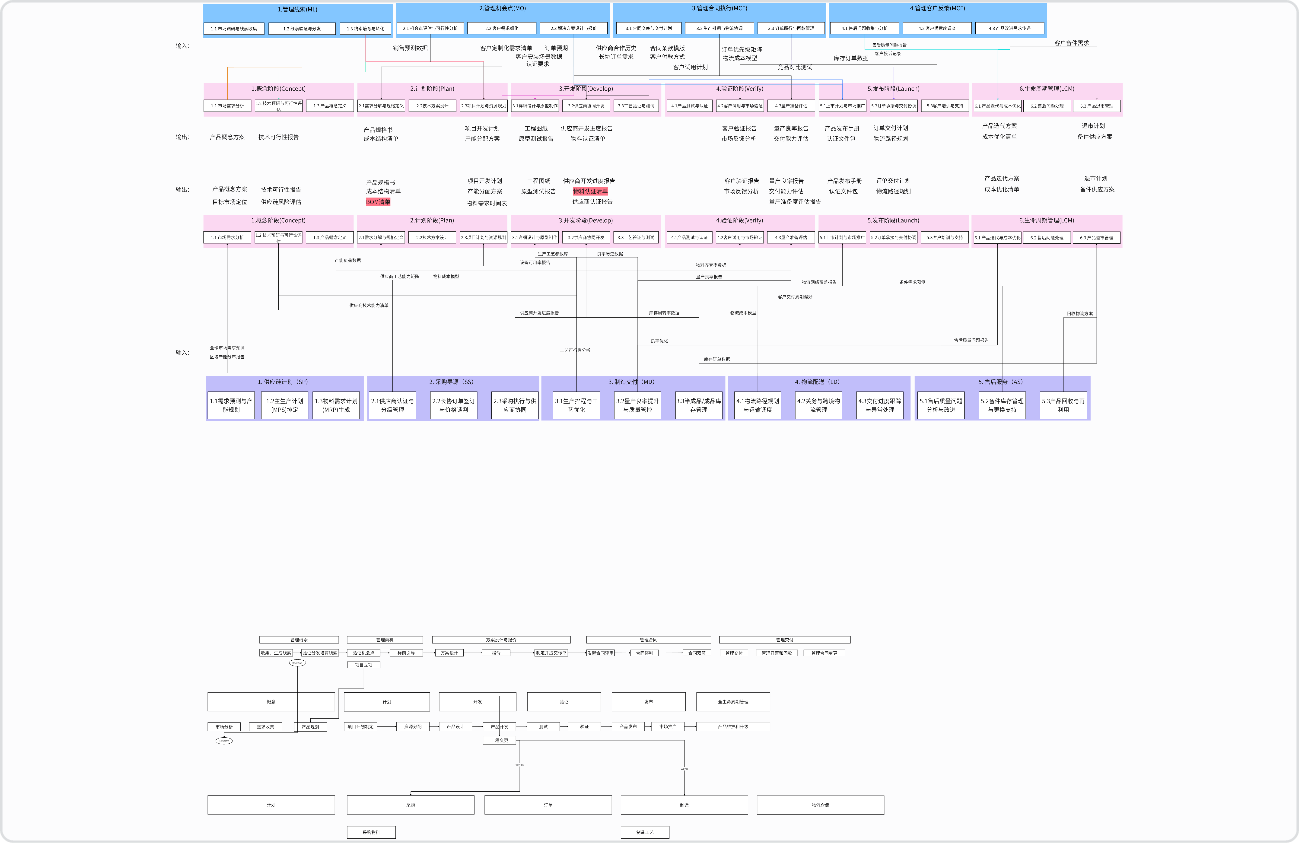The height and width of the screenshot is (843, 1299).
Task: Click the Verify phase header below the blue row
Action: [x=740, y=89]
